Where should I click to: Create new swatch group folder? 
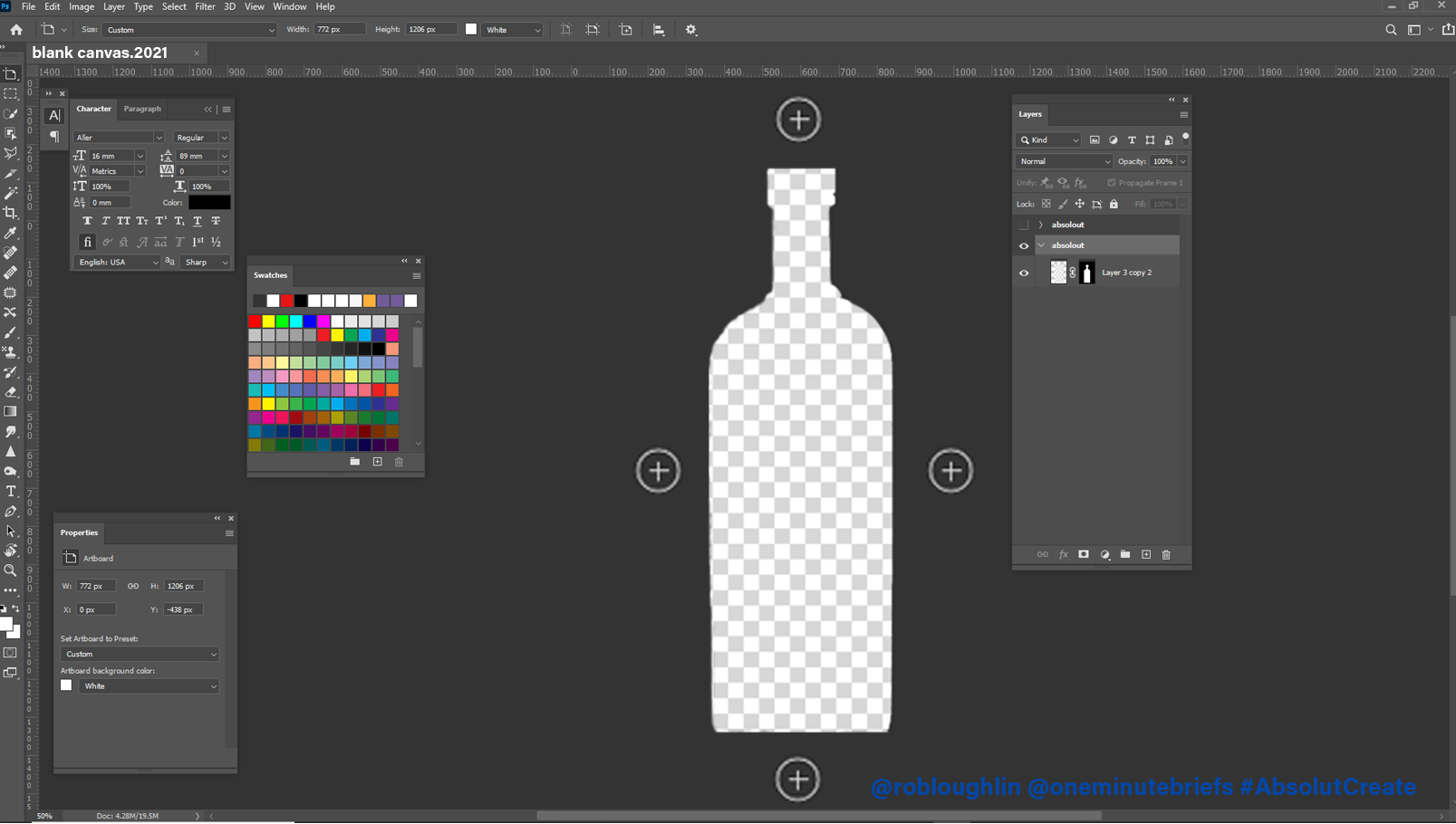[355, 462]
